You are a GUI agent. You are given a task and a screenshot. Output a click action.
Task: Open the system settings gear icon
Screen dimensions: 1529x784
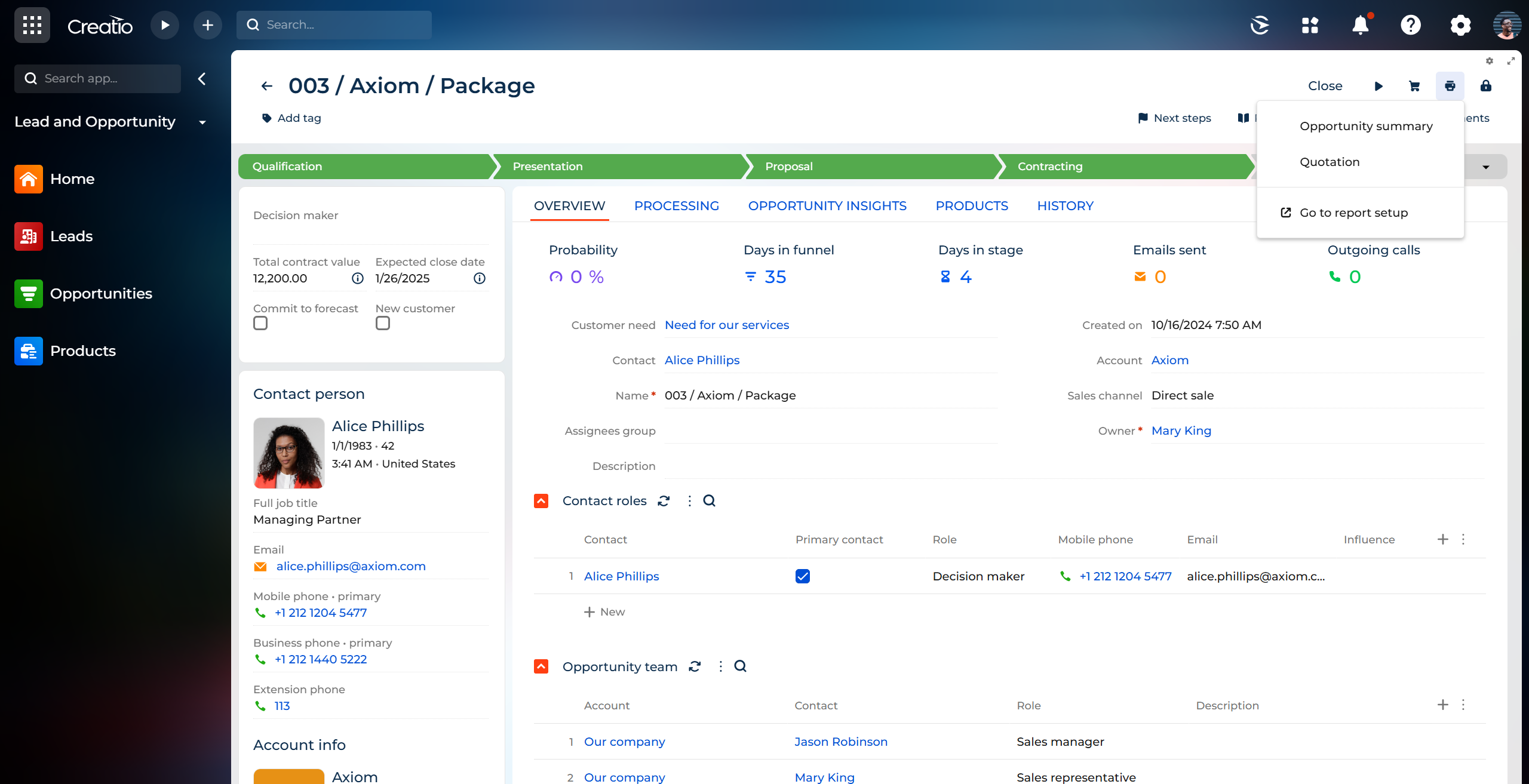[1460, 25]
